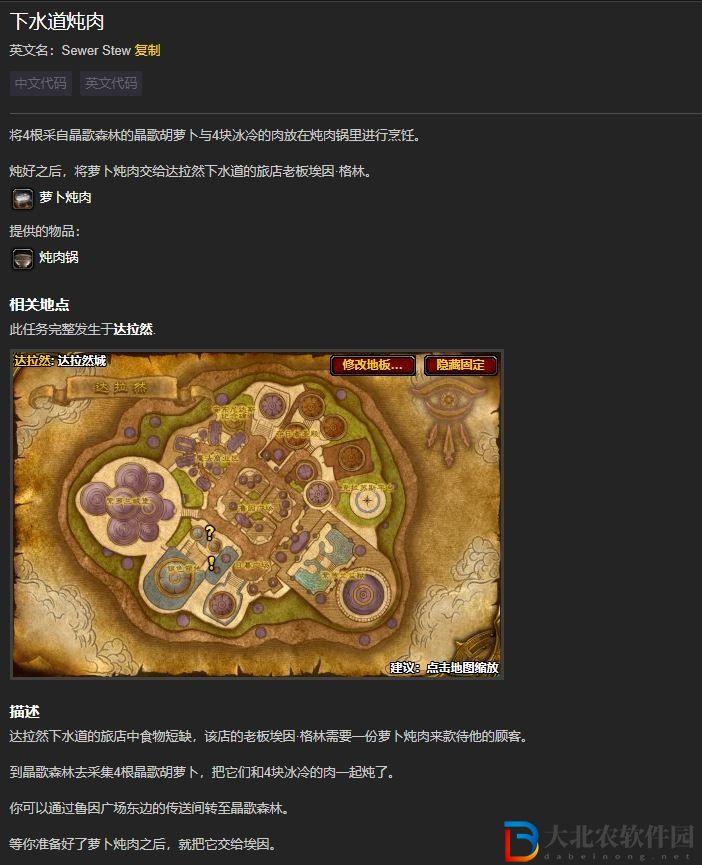Click the compass rose on the map
This screenshot has width=702, height=865.
[x=367, y=501]
